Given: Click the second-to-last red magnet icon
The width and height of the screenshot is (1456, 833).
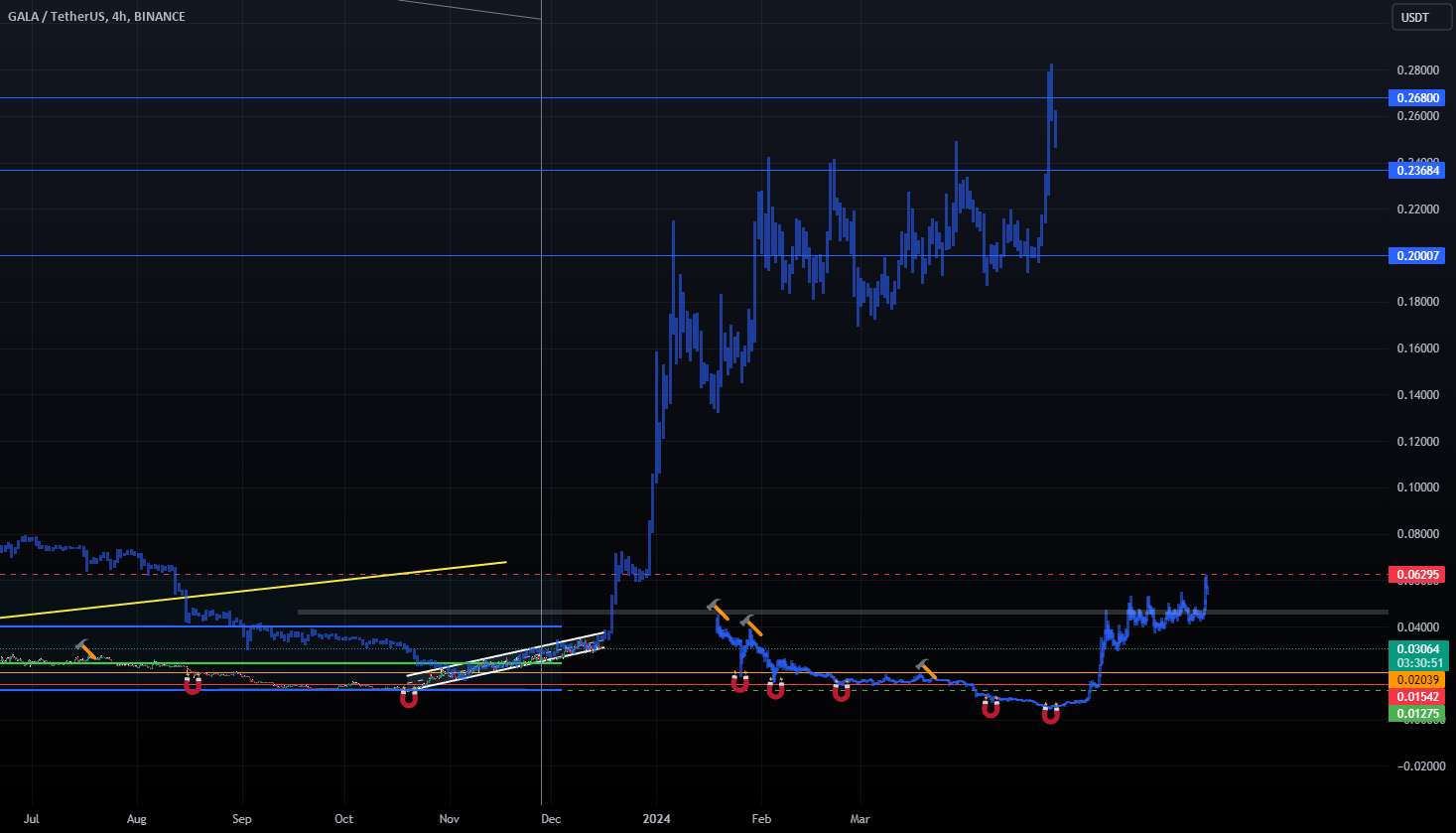Looking at the screenshot, I should (x=991, y=708).
